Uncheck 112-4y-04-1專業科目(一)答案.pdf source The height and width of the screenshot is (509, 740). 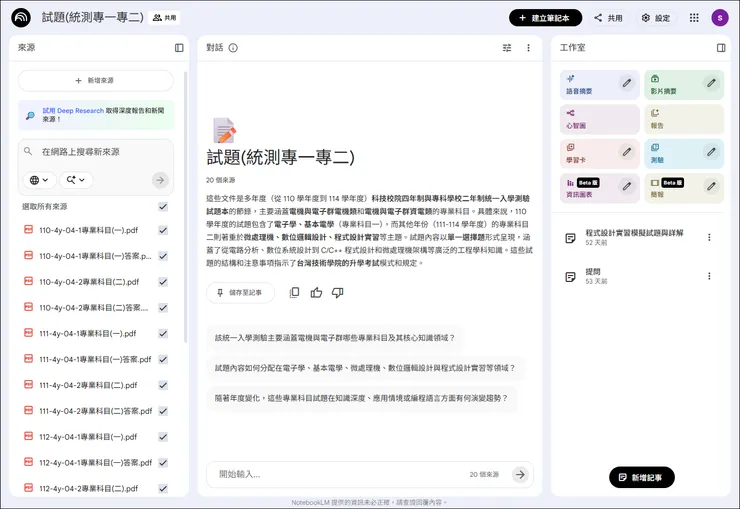pyautogui.click(x=163, y=463)
